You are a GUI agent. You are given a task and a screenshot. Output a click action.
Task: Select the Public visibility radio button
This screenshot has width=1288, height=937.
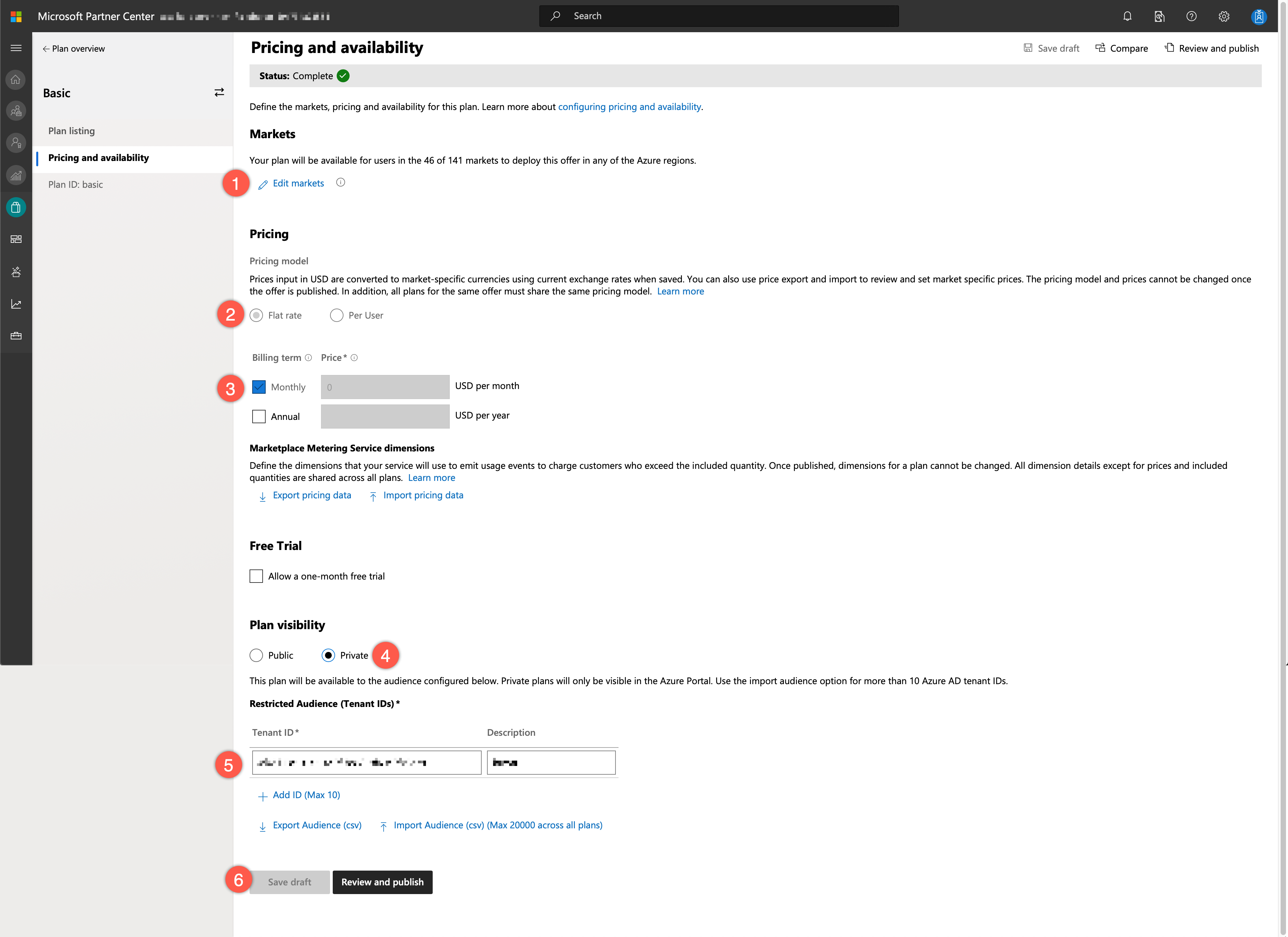point(256,655)
